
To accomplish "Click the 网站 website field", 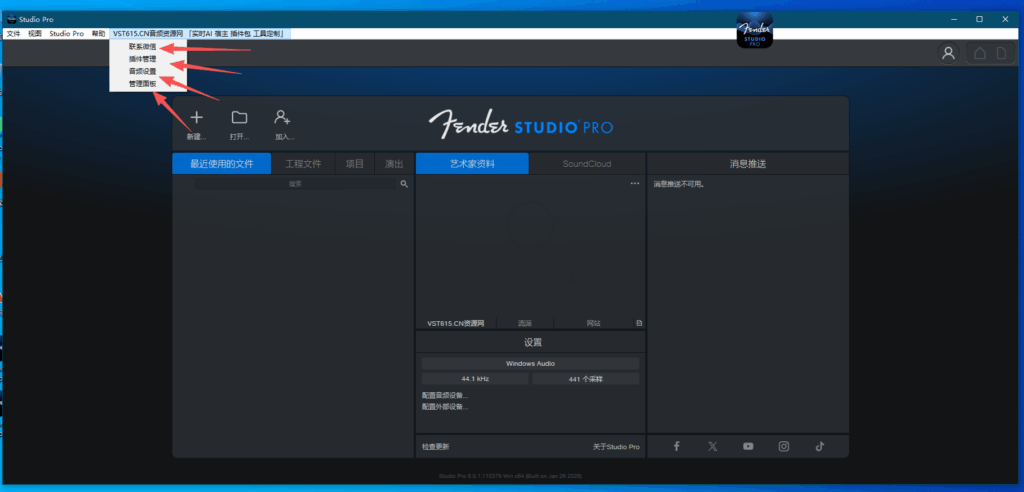I will tap(594, 323).
